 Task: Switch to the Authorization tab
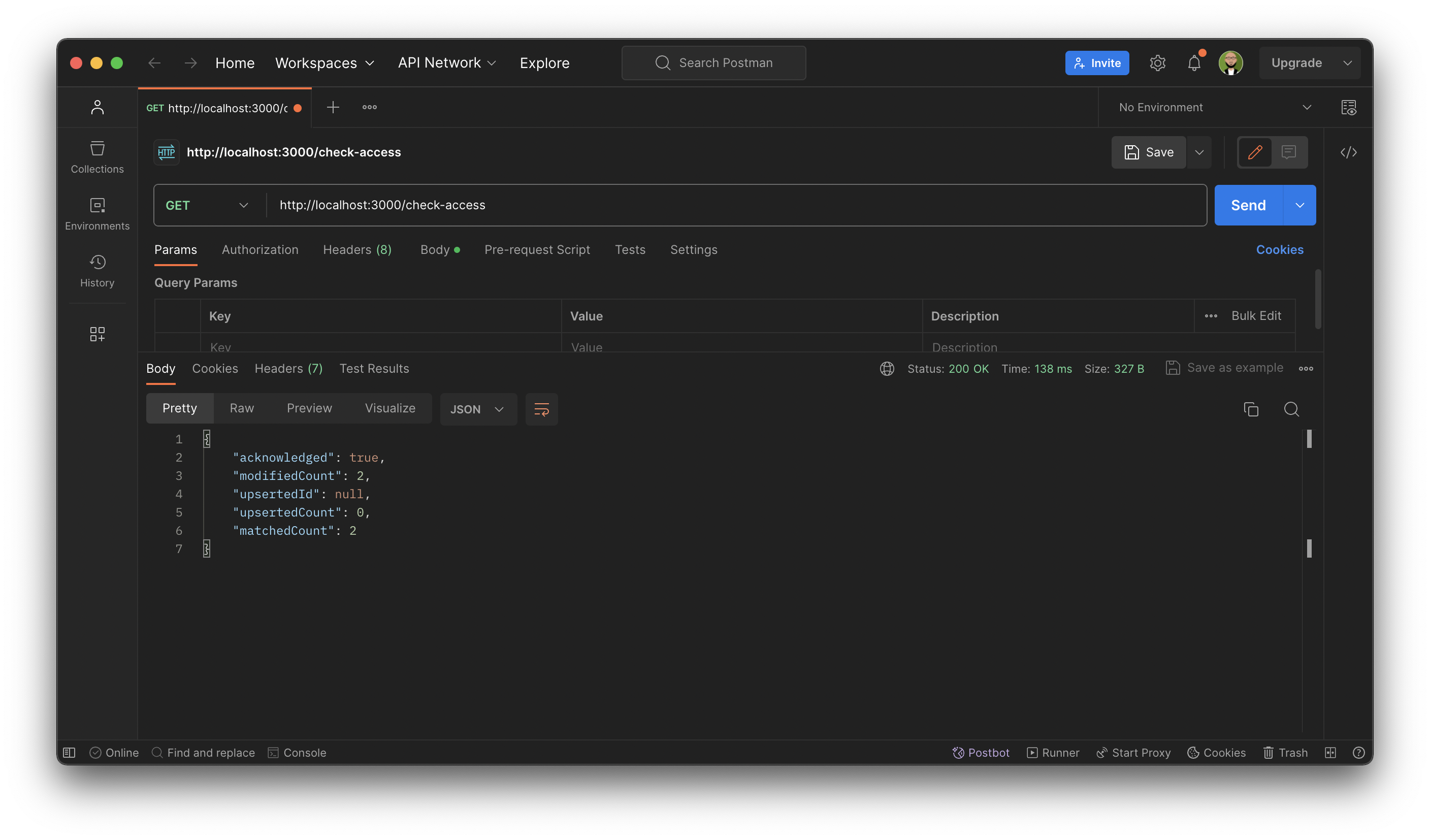pos(260,250)
